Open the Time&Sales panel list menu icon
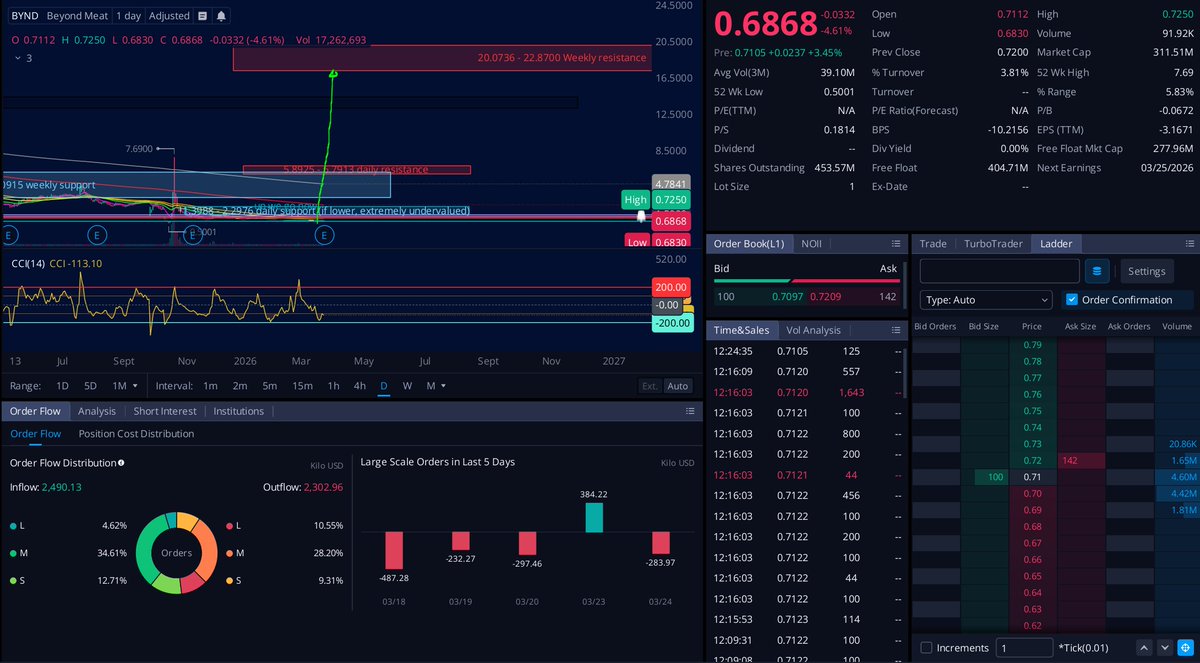Viewport: 1200px width, 663px height. [x=896, y=330]
